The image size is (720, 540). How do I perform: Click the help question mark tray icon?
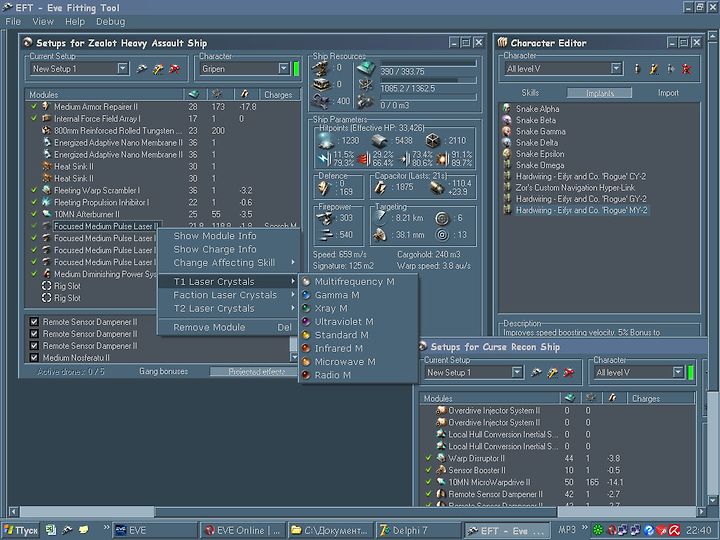[x=648, y=530]
